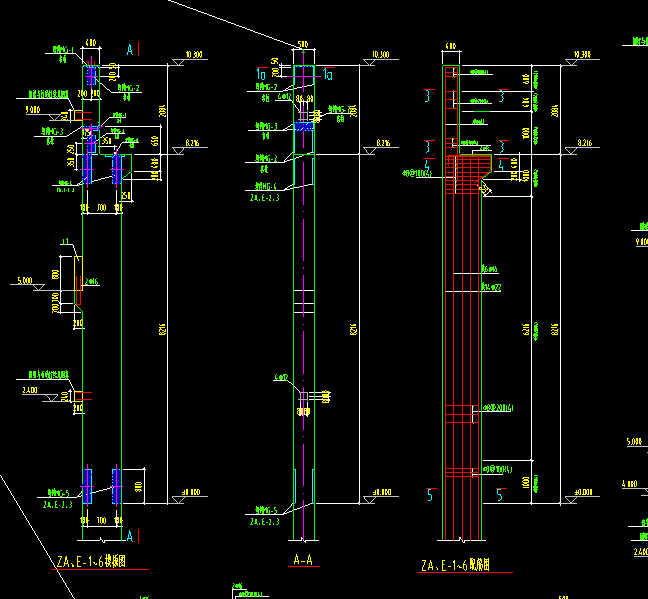648x599 pixels.
Task: Select the 500 width dimension atop A-A column
Action: pyautogui.click(x=303, y=44)
